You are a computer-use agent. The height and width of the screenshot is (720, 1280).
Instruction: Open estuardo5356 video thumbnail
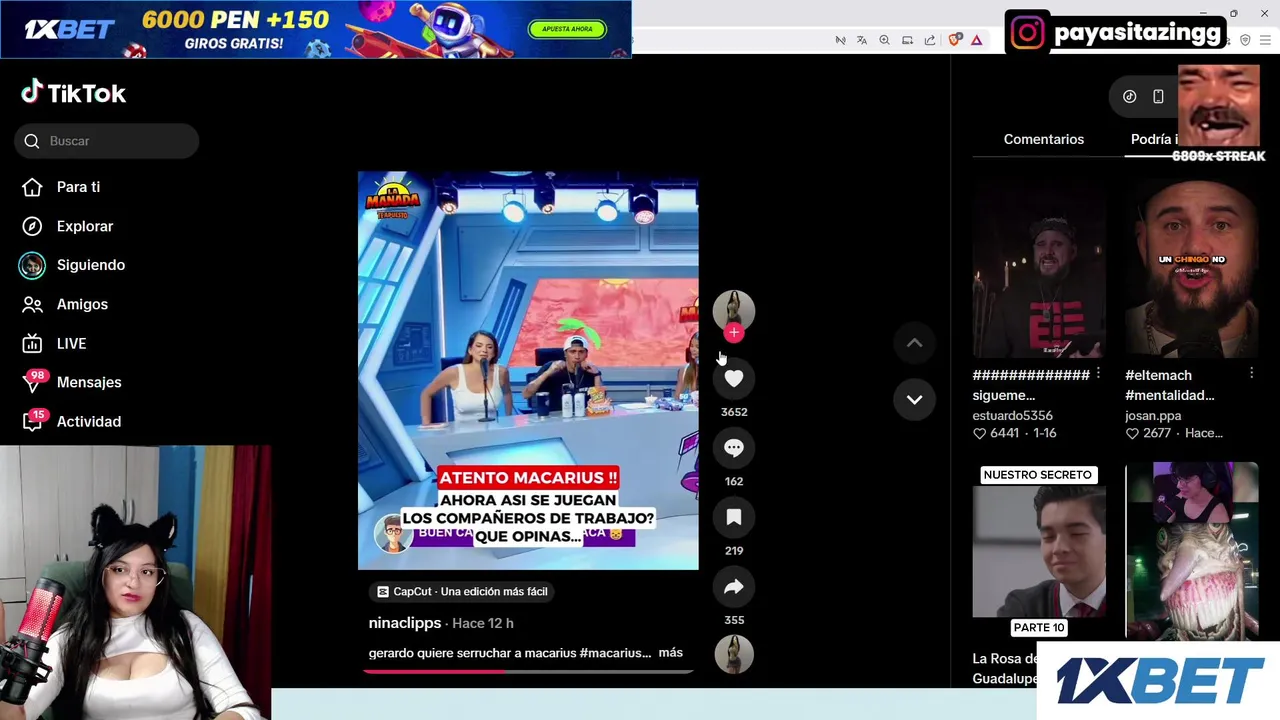pos(1039,268)
